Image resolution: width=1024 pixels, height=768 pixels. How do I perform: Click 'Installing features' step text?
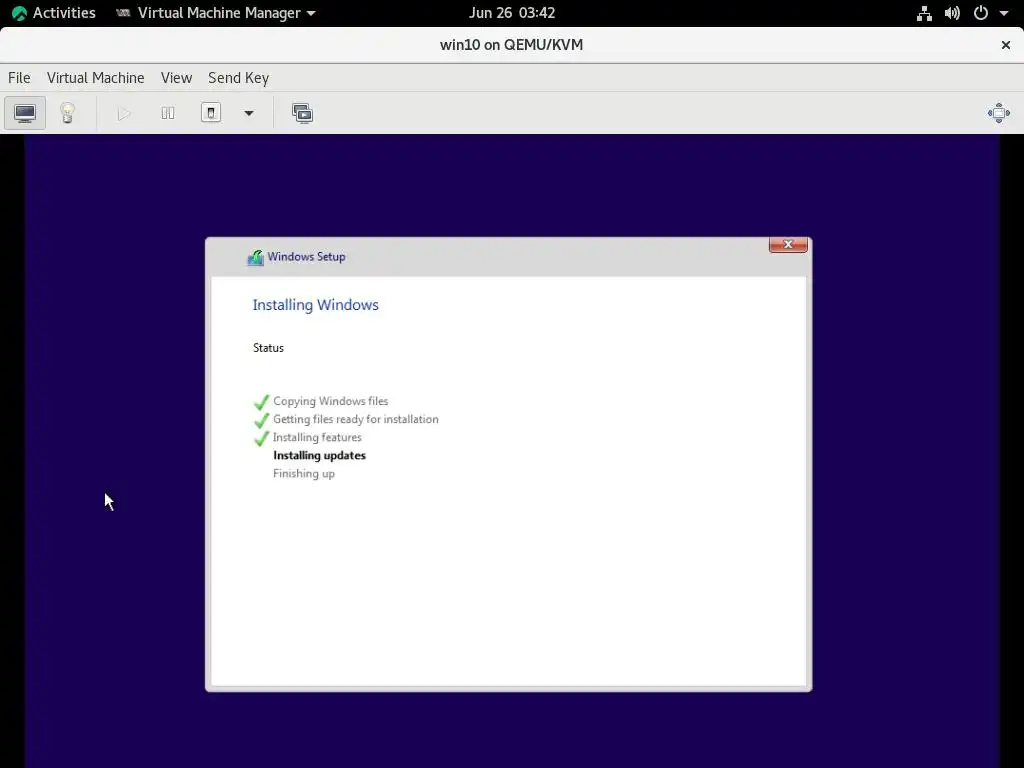click(317, 438)
